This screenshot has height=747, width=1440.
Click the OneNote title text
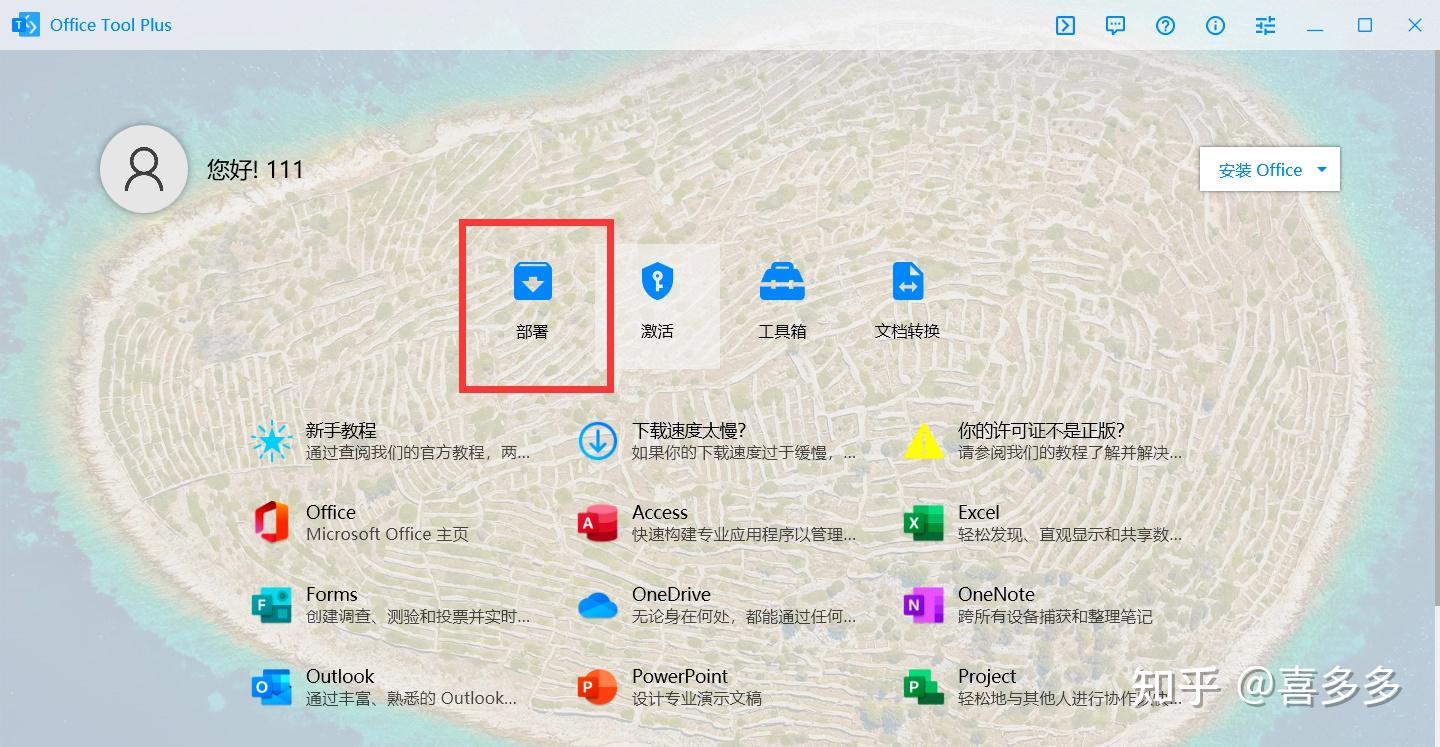click(996, 594)
